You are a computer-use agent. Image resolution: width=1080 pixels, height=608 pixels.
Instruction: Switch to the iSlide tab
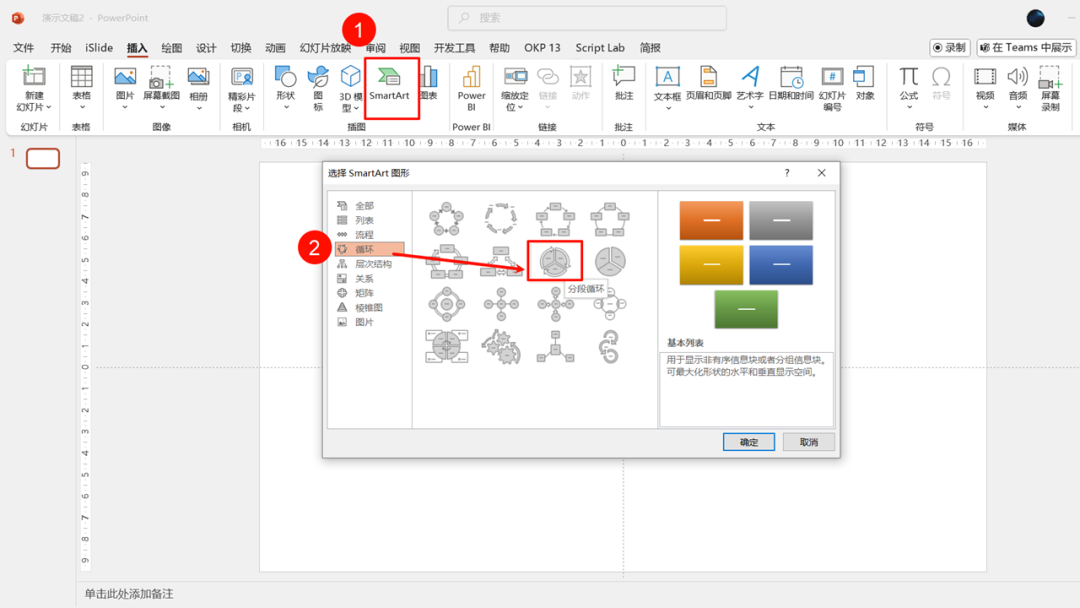(x=98, y=48)
